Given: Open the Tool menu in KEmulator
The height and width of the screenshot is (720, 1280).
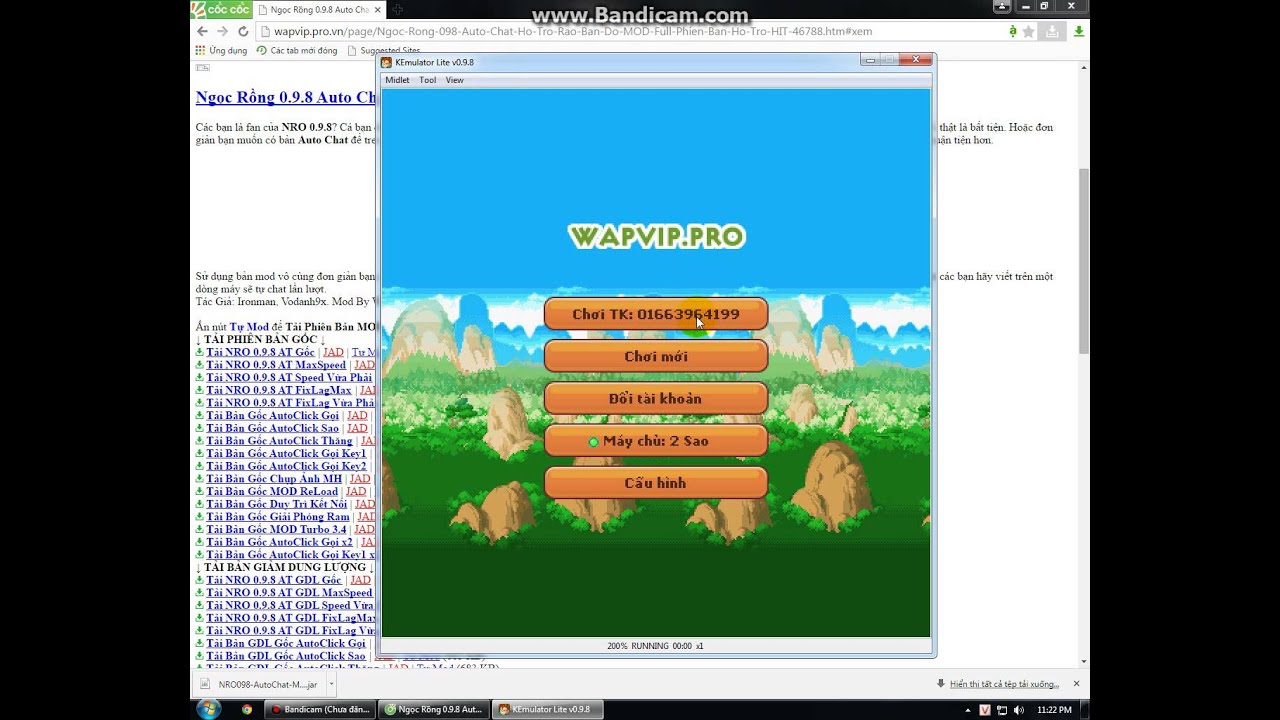Looking at the screenshot, I should click(427, 80).
